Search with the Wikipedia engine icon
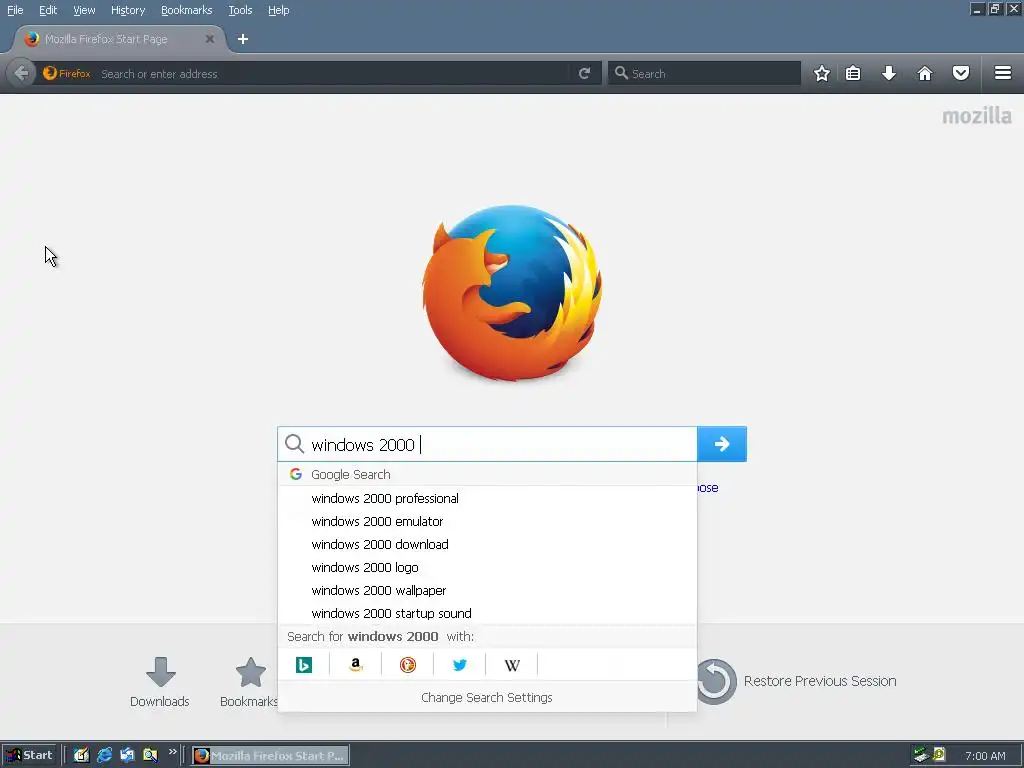Viewport: 1024px width, 768px height. 512,665
